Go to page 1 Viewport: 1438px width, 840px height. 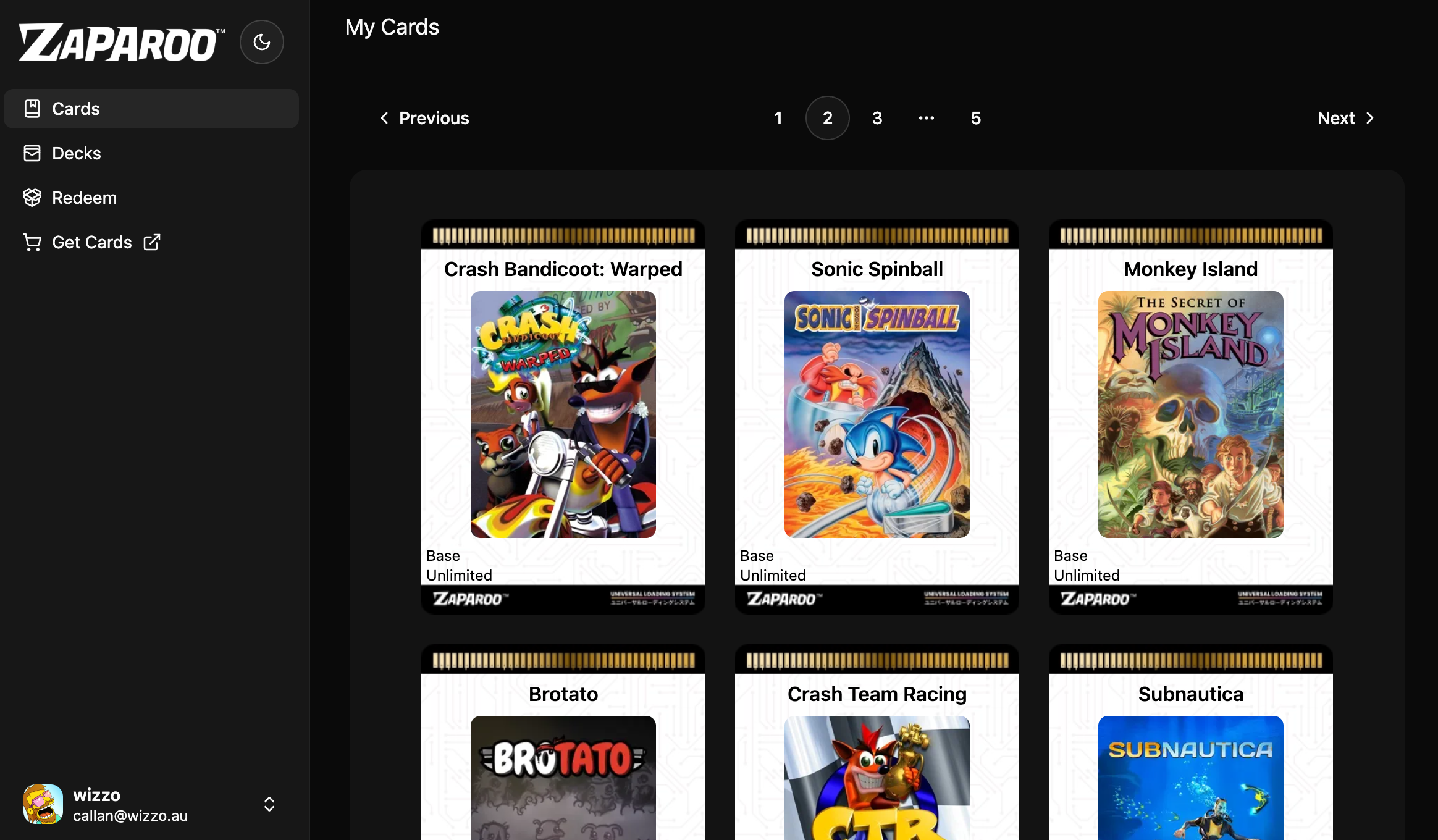[778, 118]
